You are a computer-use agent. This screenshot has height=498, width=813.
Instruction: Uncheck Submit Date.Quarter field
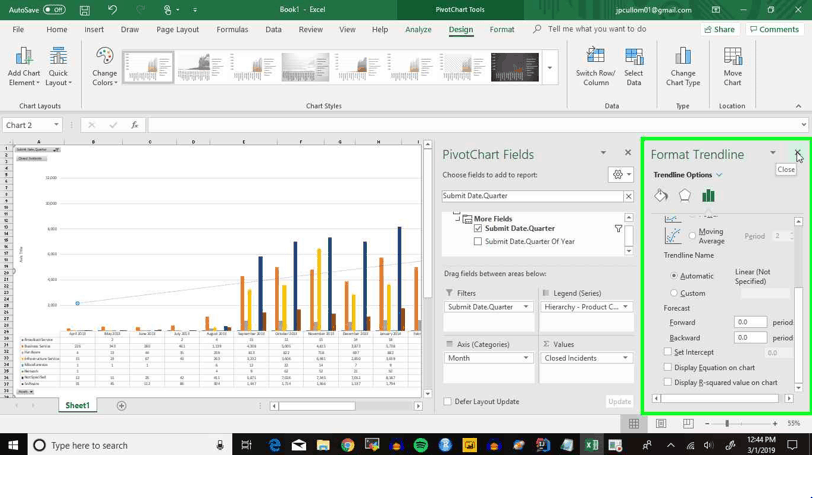coord(478,228)
